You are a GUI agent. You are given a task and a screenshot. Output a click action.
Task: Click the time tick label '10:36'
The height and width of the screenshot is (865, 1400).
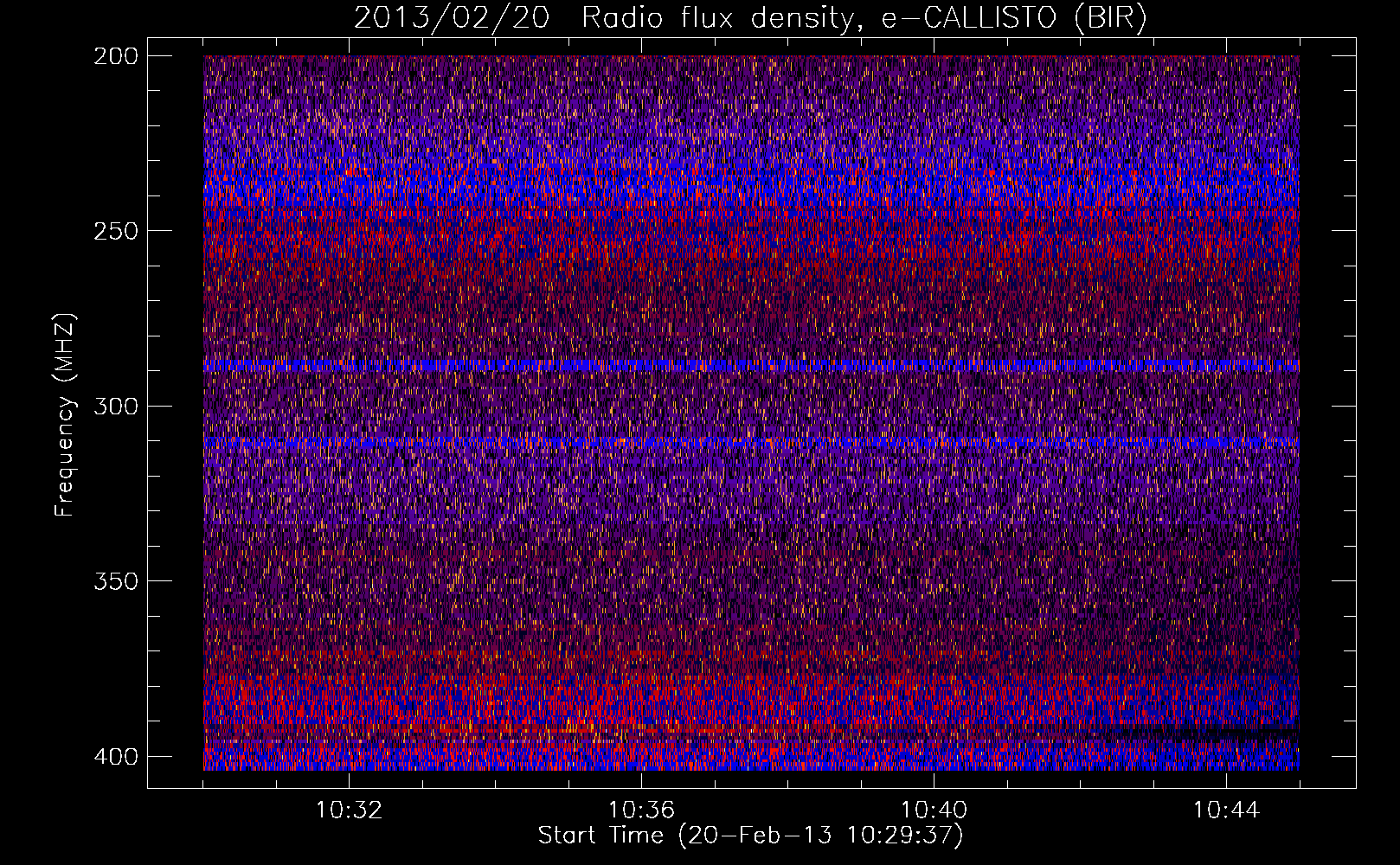641,811
